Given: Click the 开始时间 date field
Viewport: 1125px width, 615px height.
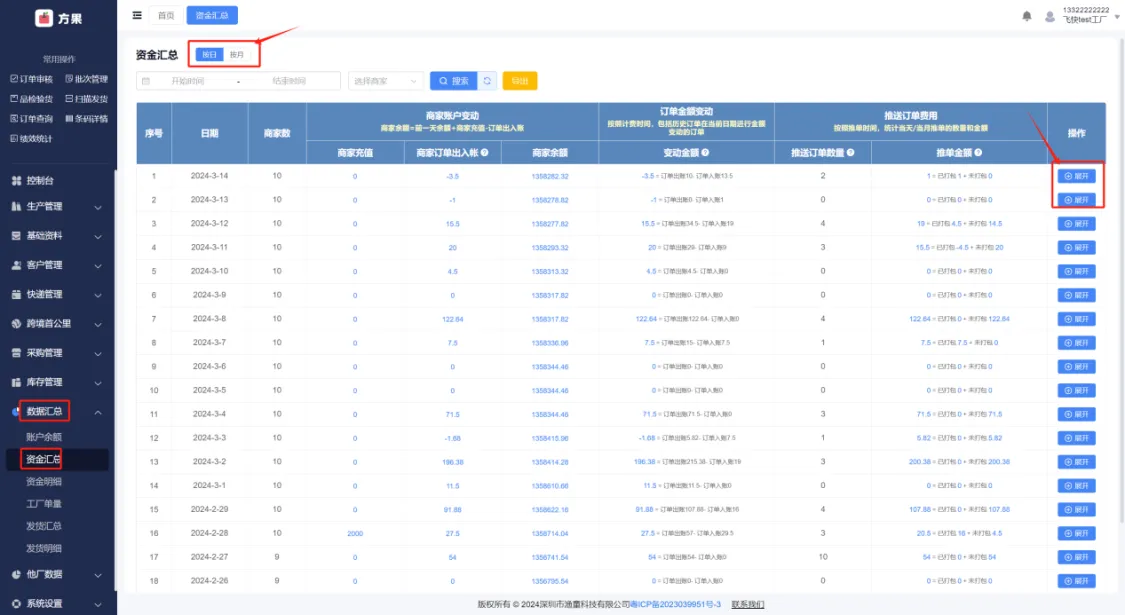Looking at the screenshot, I should click(x=187, y=81).
